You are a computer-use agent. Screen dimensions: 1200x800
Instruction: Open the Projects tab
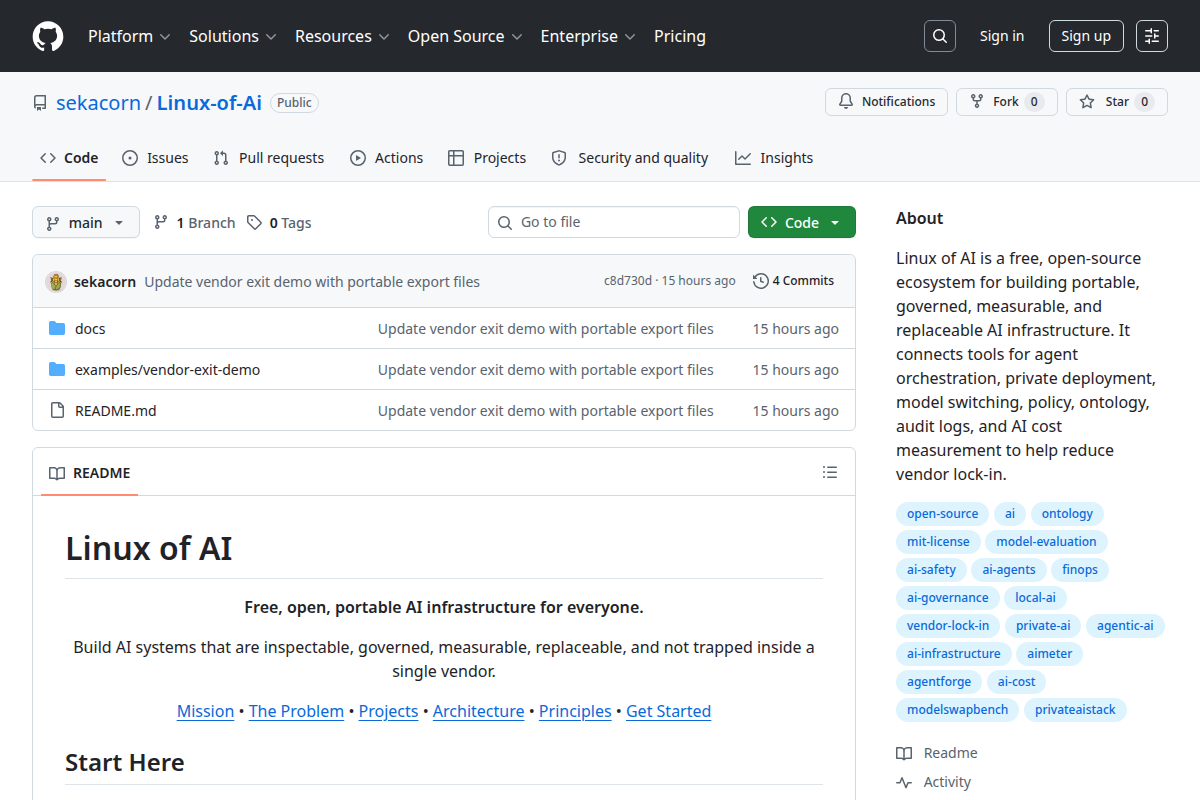pos(487,158)
